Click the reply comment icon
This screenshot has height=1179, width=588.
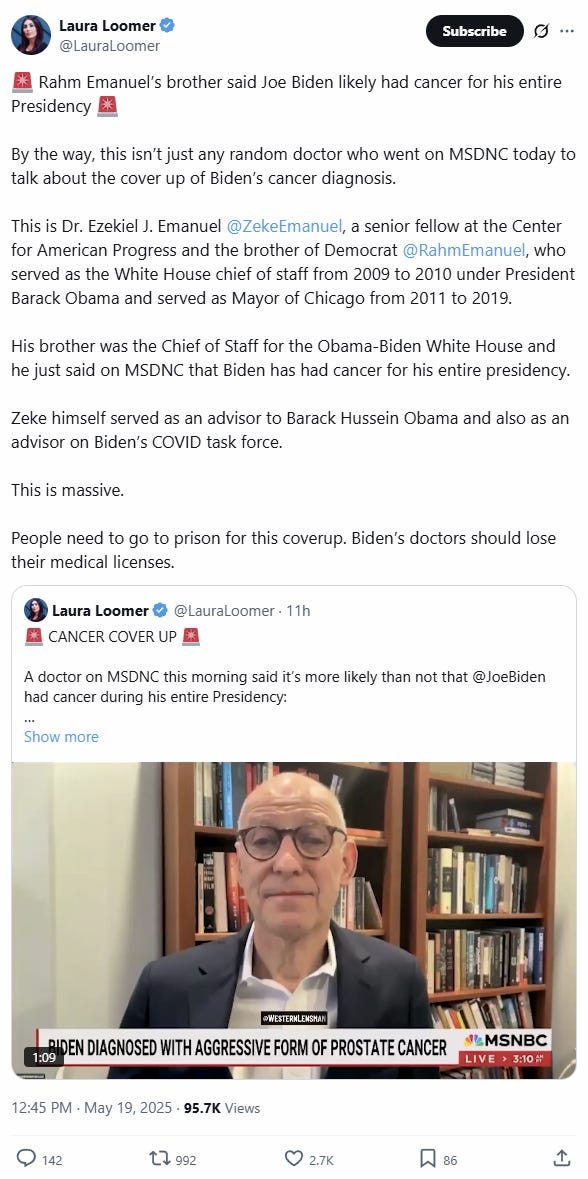pos(26,1159)
